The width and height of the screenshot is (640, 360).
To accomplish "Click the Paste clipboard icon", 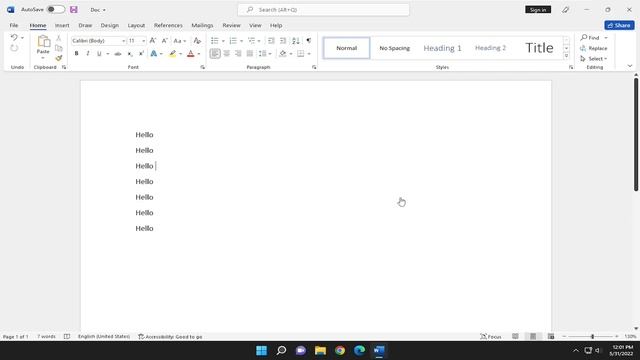I will [x=43, y=42].
